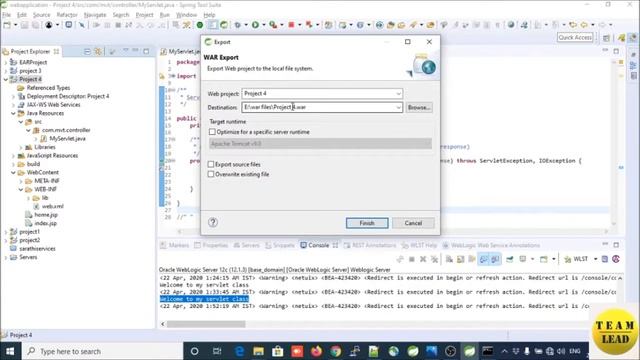Open the Refactor menu
Viewport: 640px width, 360px height.
tap(67, 15)
